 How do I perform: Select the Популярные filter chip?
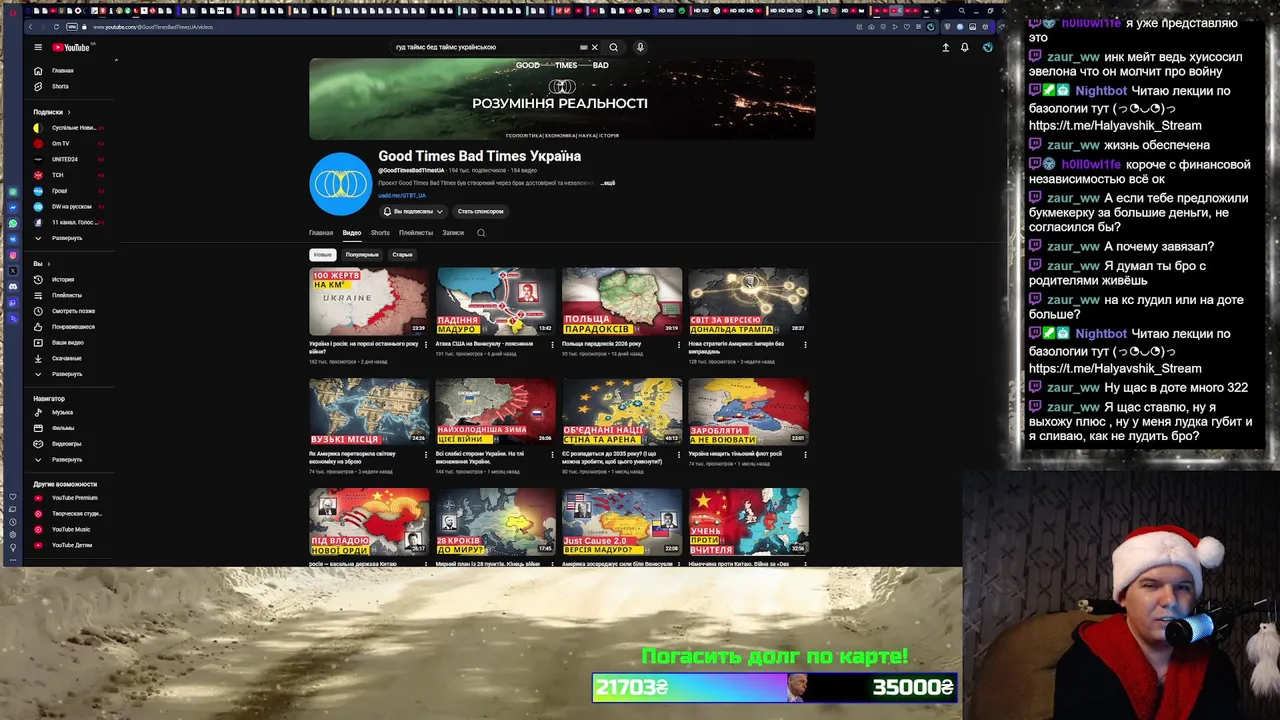pyautogui.click(x=362, y=255)
